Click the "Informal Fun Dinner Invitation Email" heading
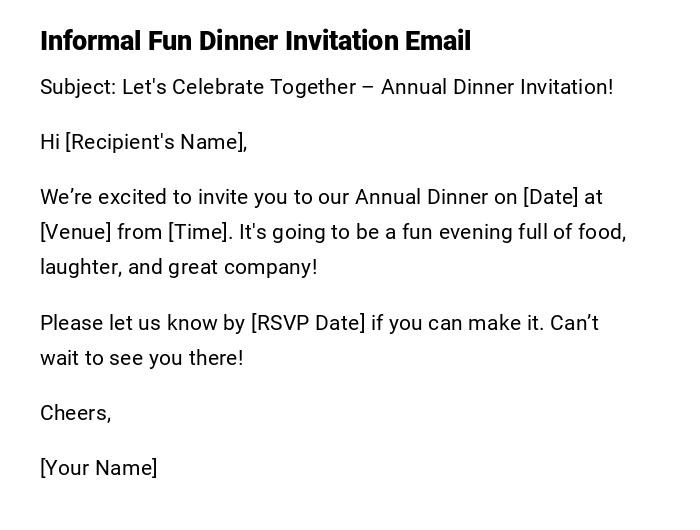The image size is (700, 530). click(255, 41)
